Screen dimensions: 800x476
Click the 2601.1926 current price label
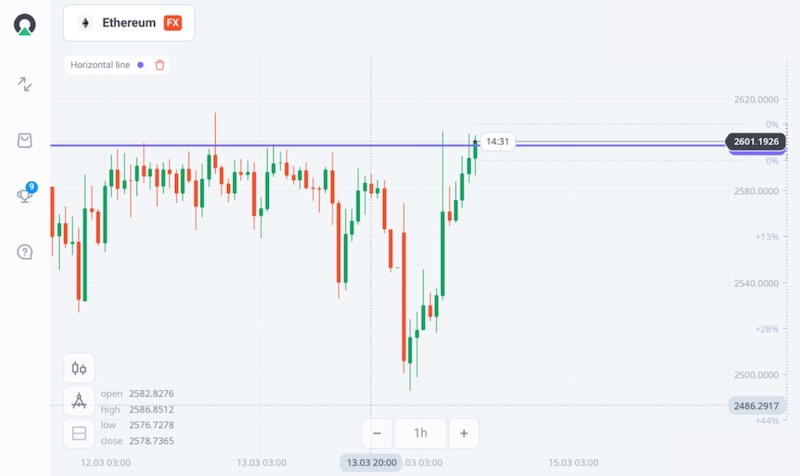tap(756, 142)
